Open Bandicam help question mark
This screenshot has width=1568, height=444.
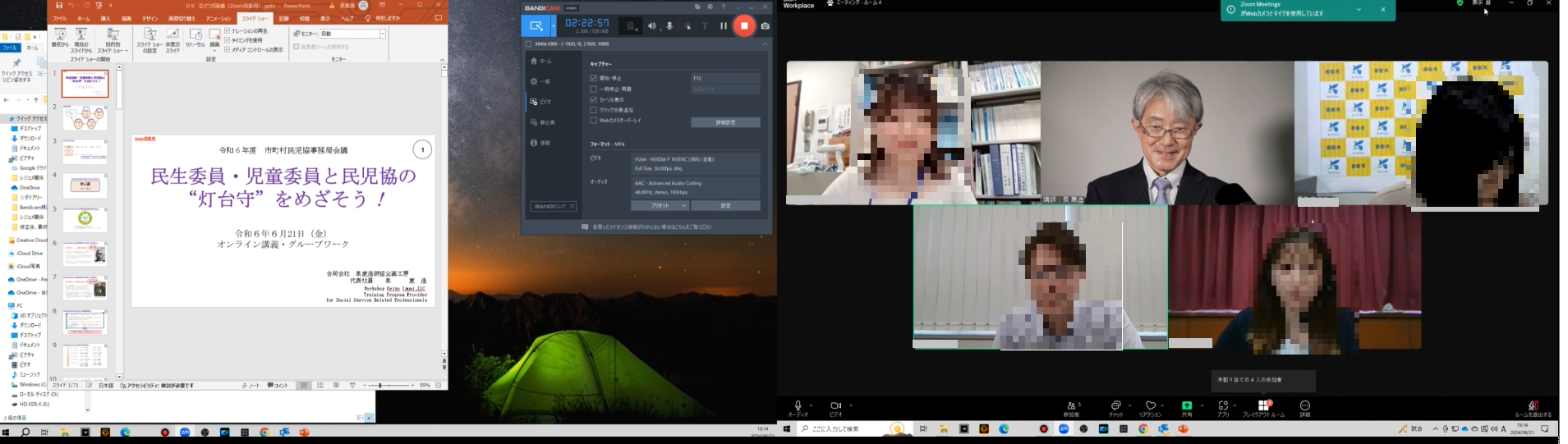click(723, 7)
